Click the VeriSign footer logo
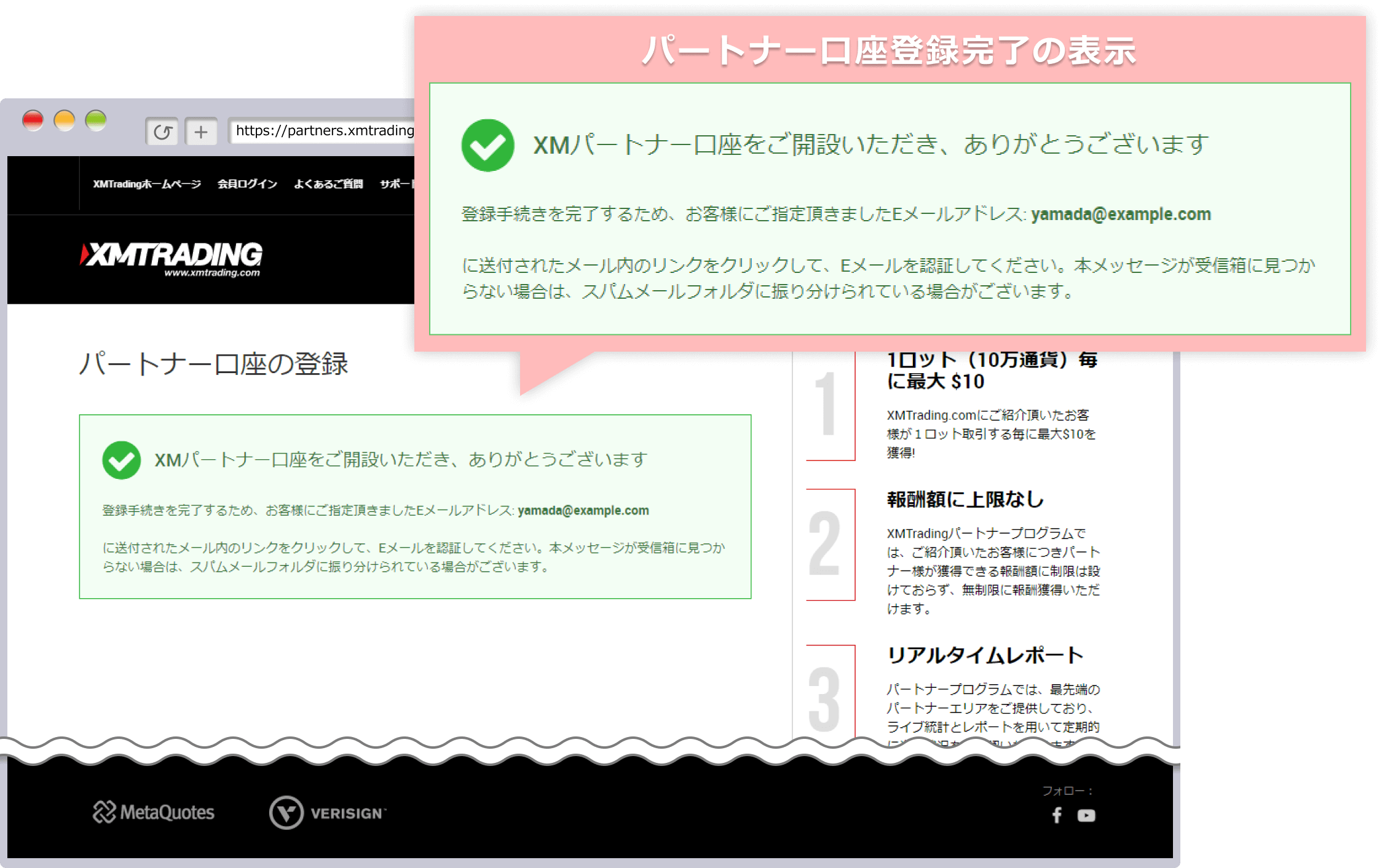Screen dimensions: 1382x868 (328, 813)
